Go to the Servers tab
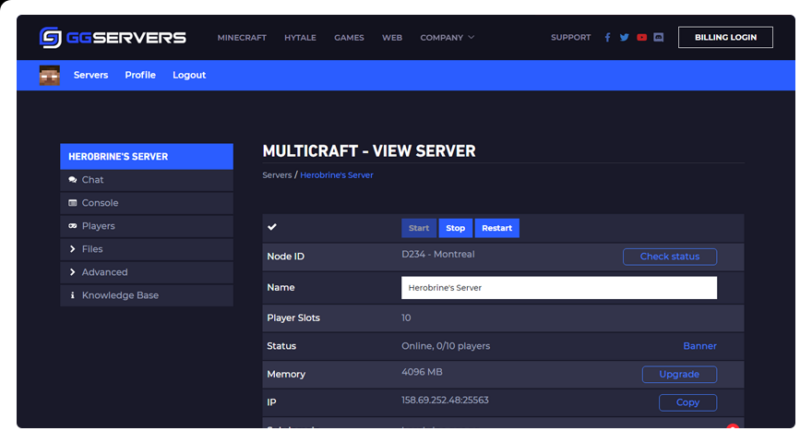 91,75
